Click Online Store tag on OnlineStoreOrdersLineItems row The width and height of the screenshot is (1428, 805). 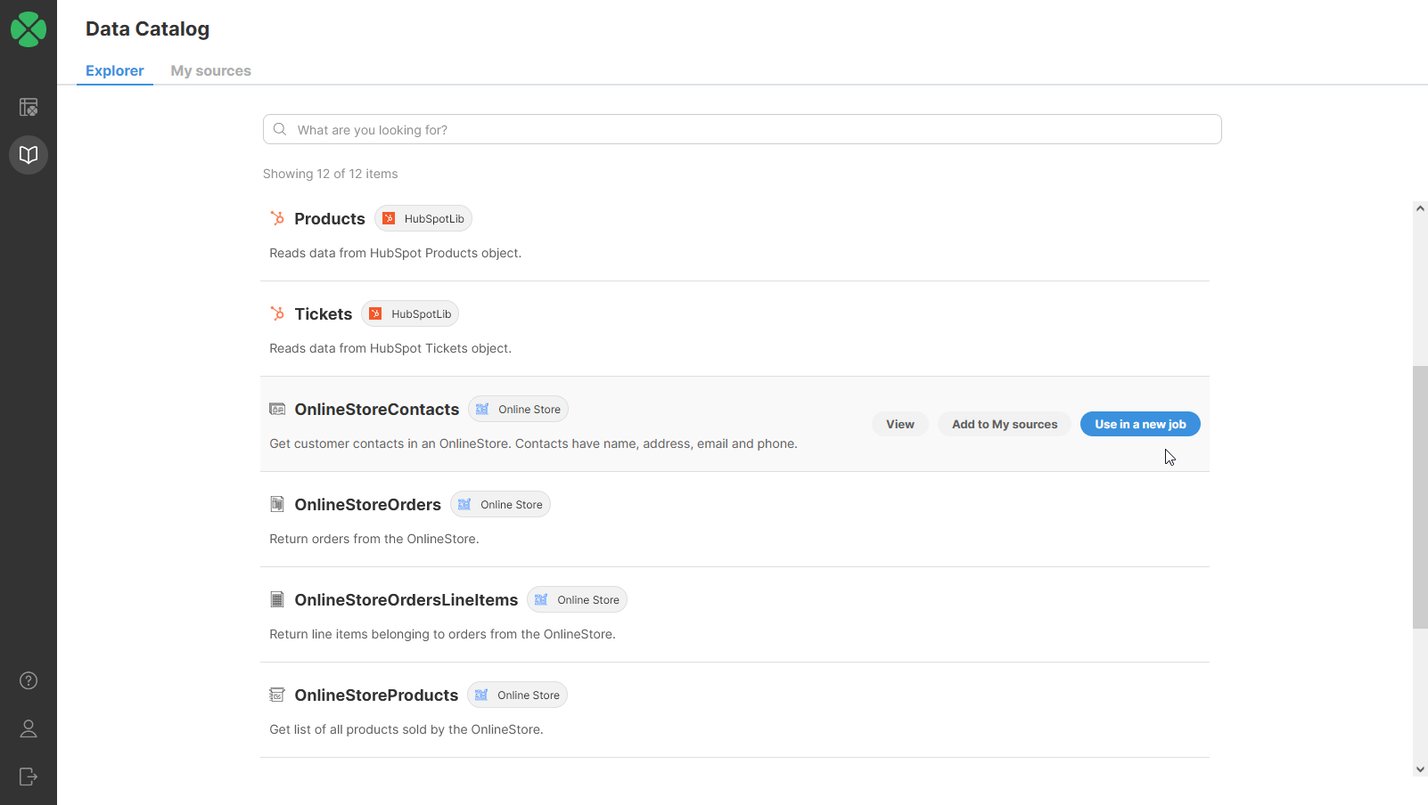[577, 600]
